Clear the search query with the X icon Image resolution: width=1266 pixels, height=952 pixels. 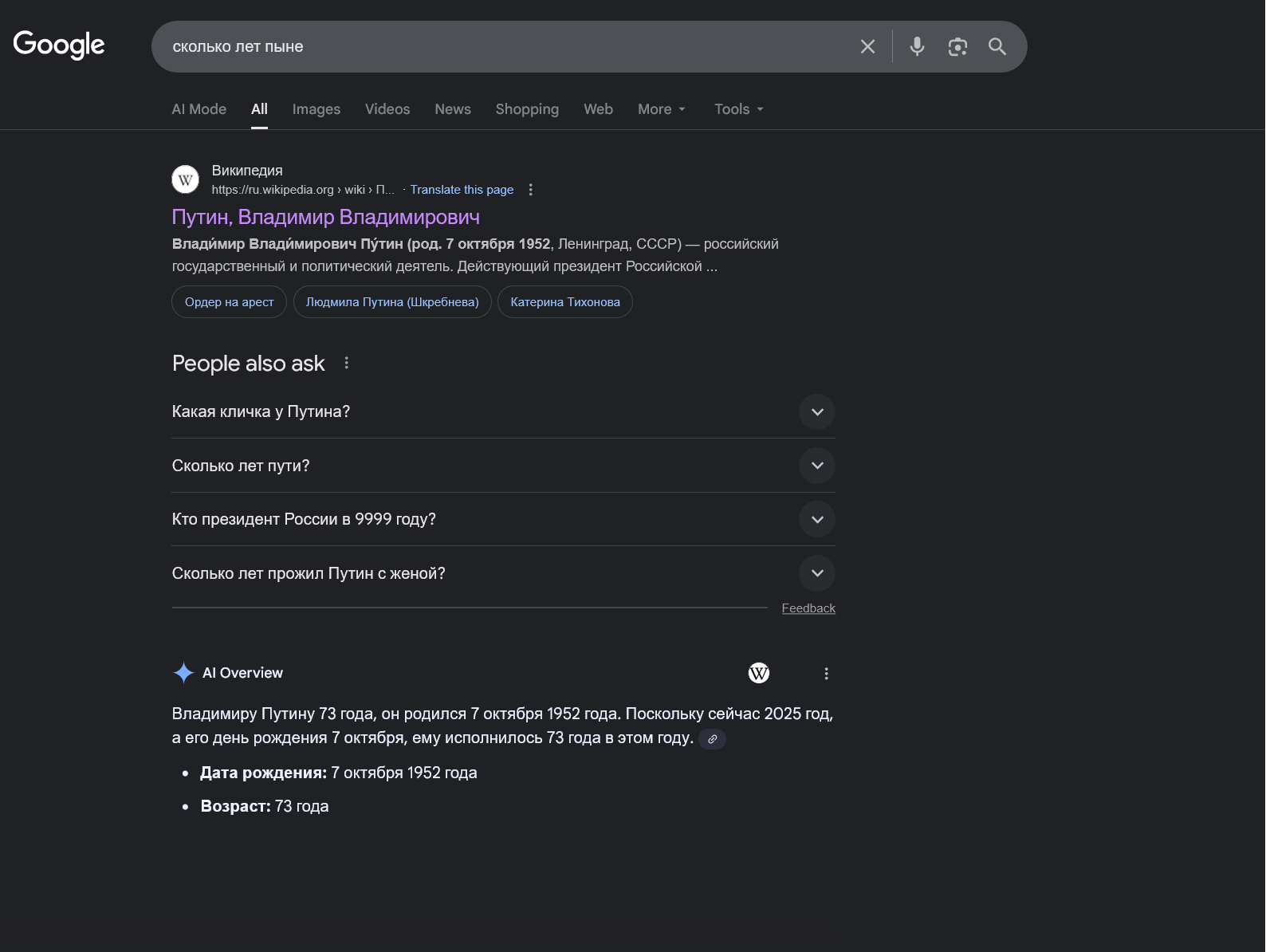(867, 47)
